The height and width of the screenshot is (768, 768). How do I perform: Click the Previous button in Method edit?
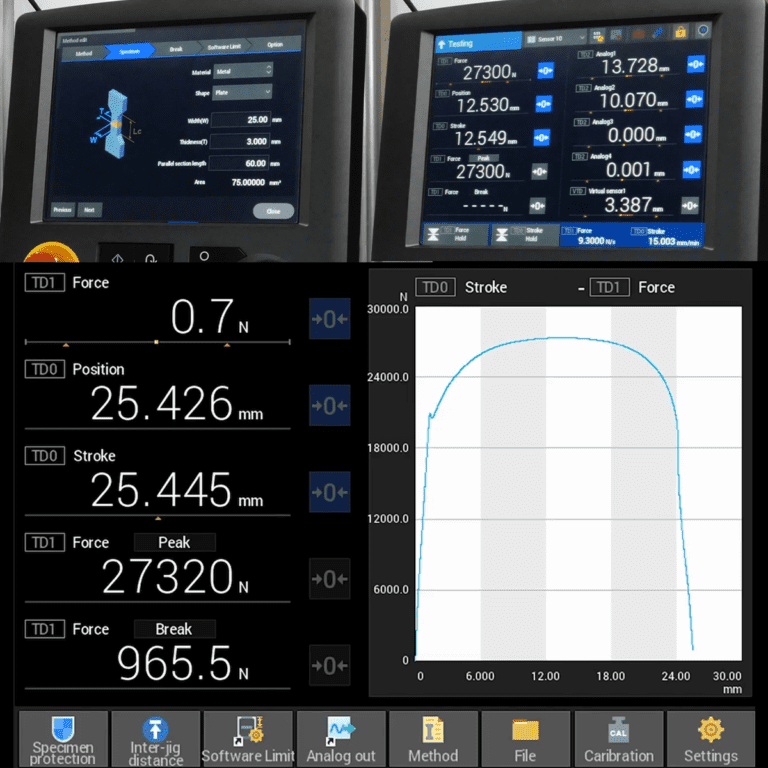pos(63,210)
